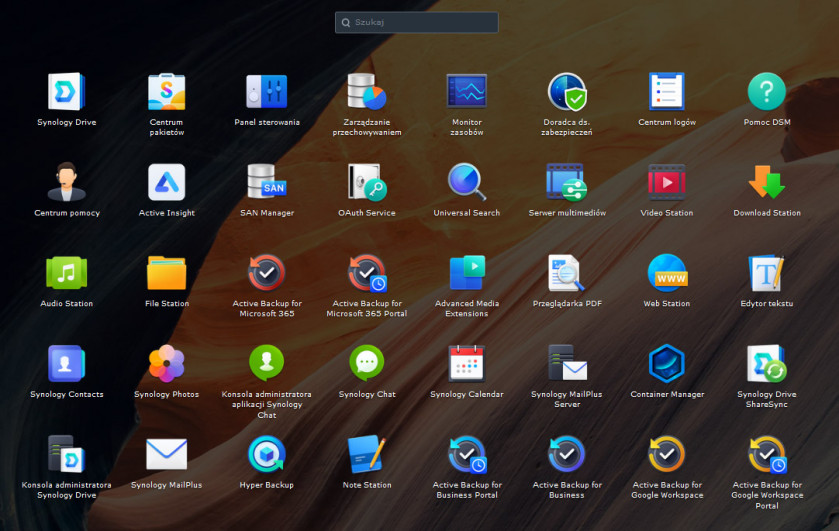
Task: Open SAN Manager
Action: click(266, 182)
